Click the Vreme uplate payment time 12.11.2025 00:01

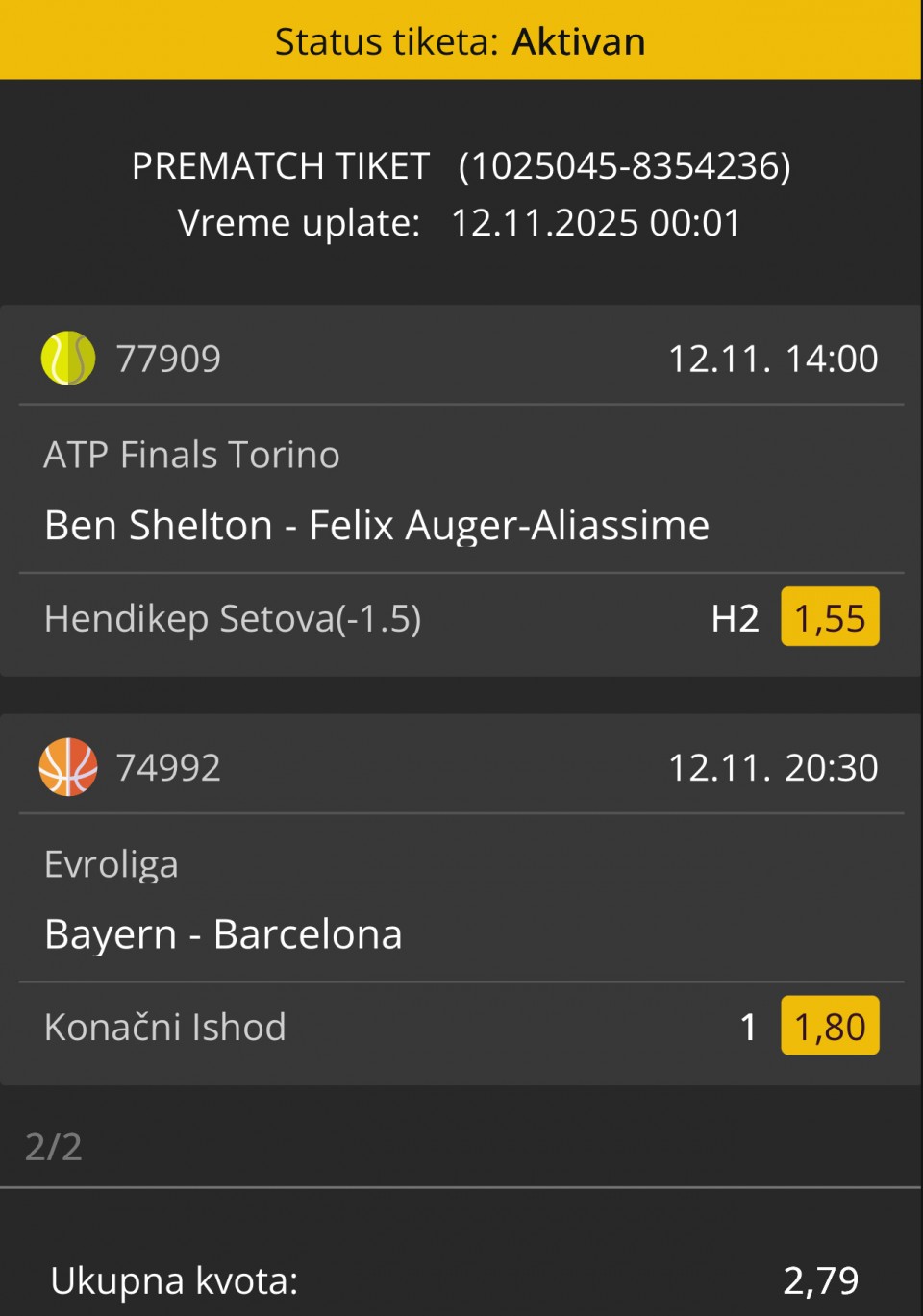(x=596, y=223)
